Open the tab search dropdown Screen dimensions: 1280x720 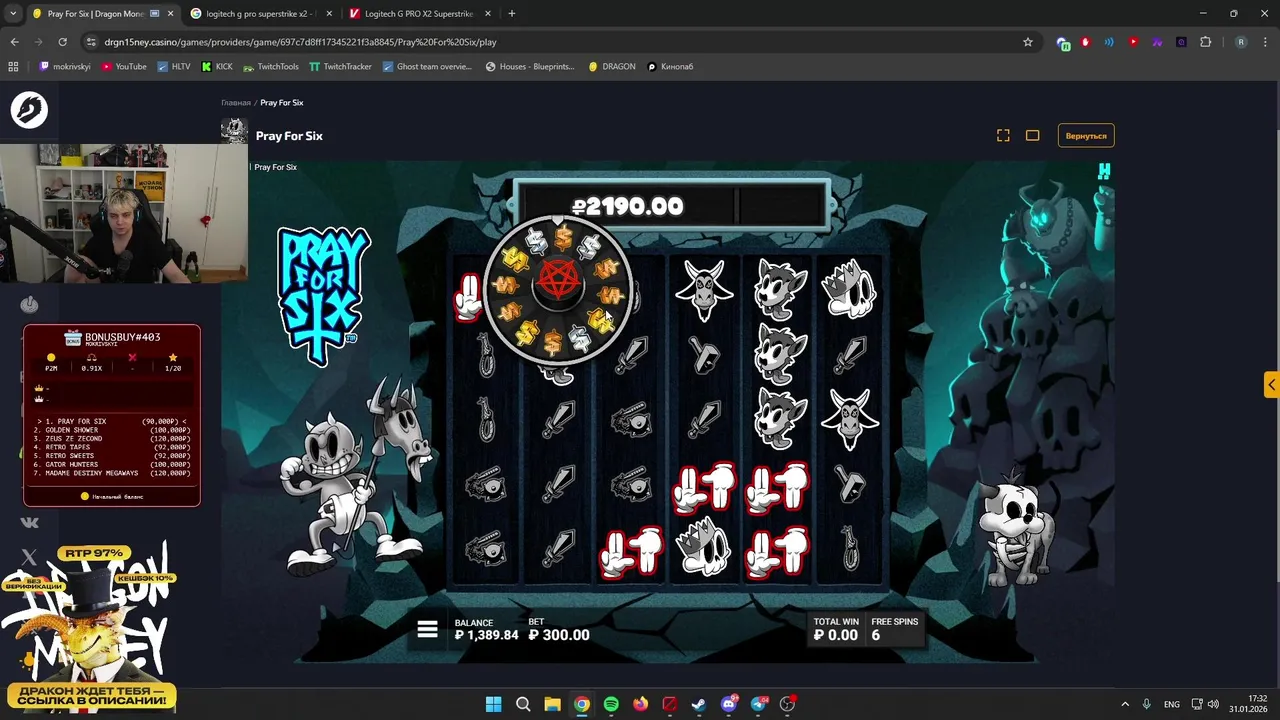pyautogui.click(x=13, y=14)
